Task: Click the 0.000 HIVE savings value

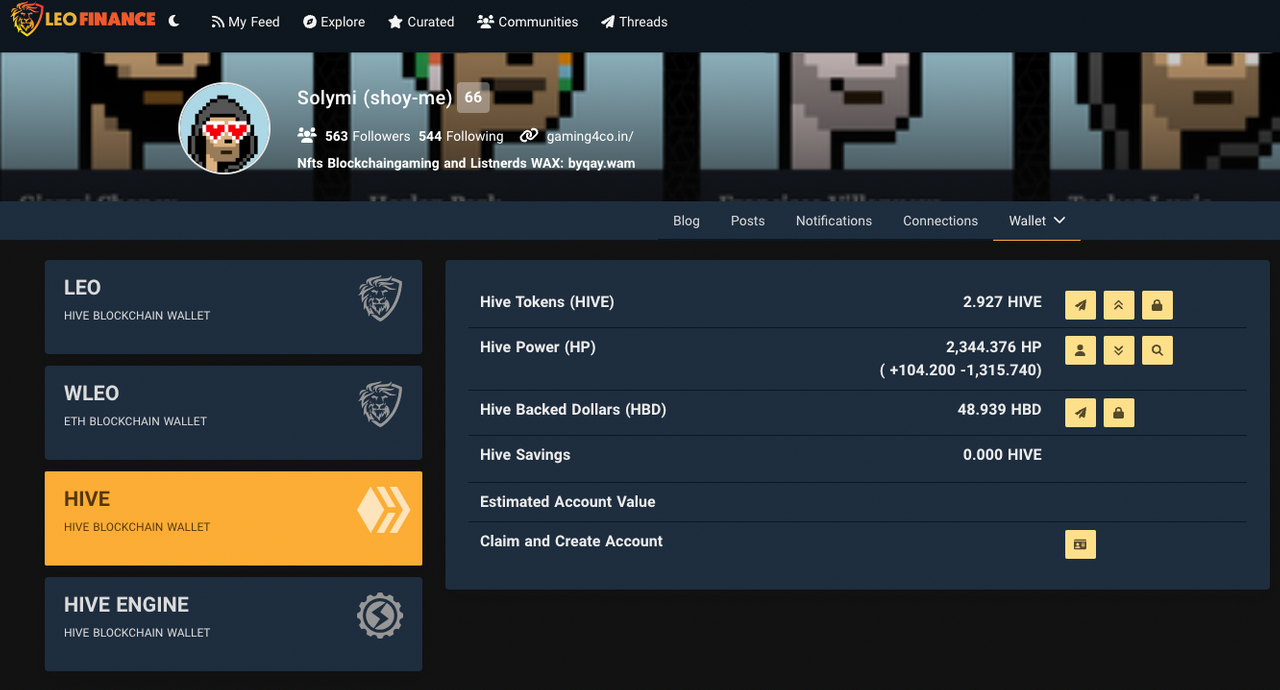Action: 1002,455
